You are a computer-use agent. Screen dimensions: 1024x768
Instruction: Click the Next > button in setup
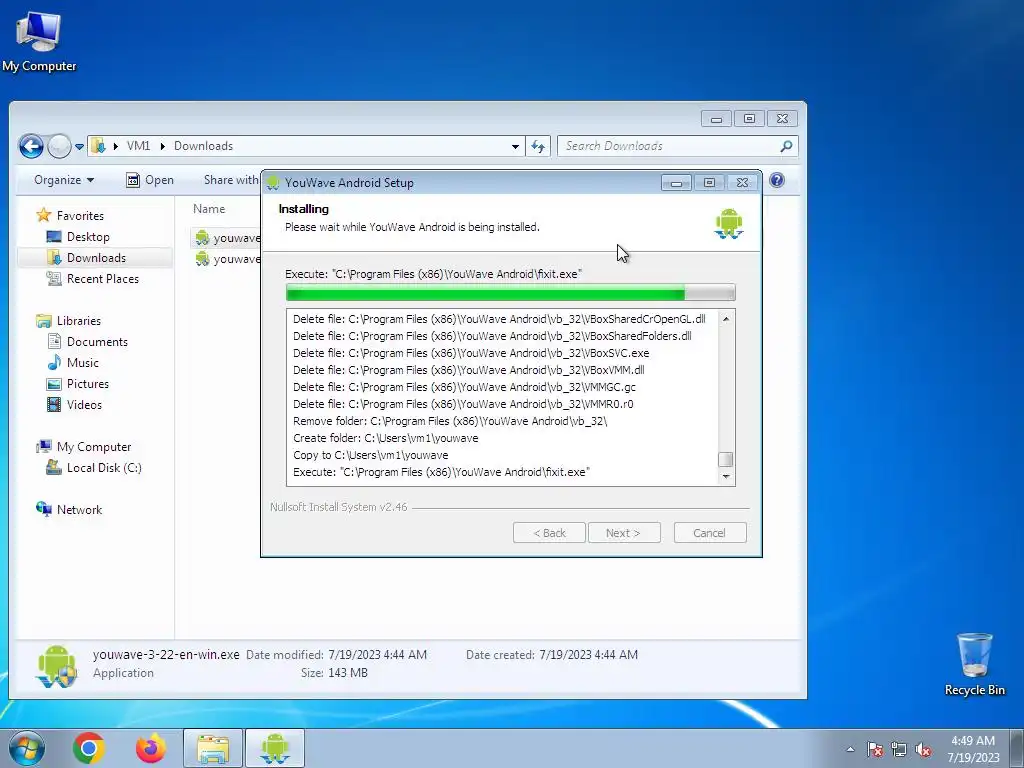[624, 533]
